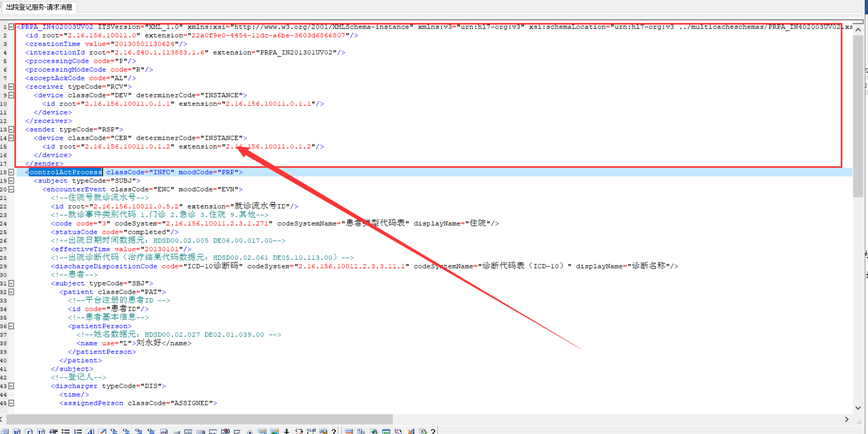Collapse the assignedPerson fold marker

click(x=11, y=403)
